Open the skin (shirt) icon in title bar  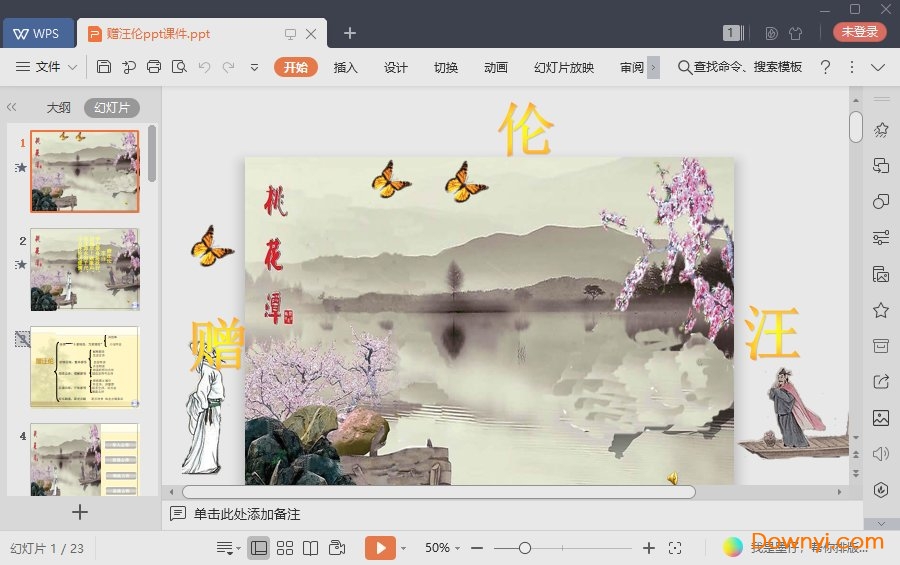795,33
